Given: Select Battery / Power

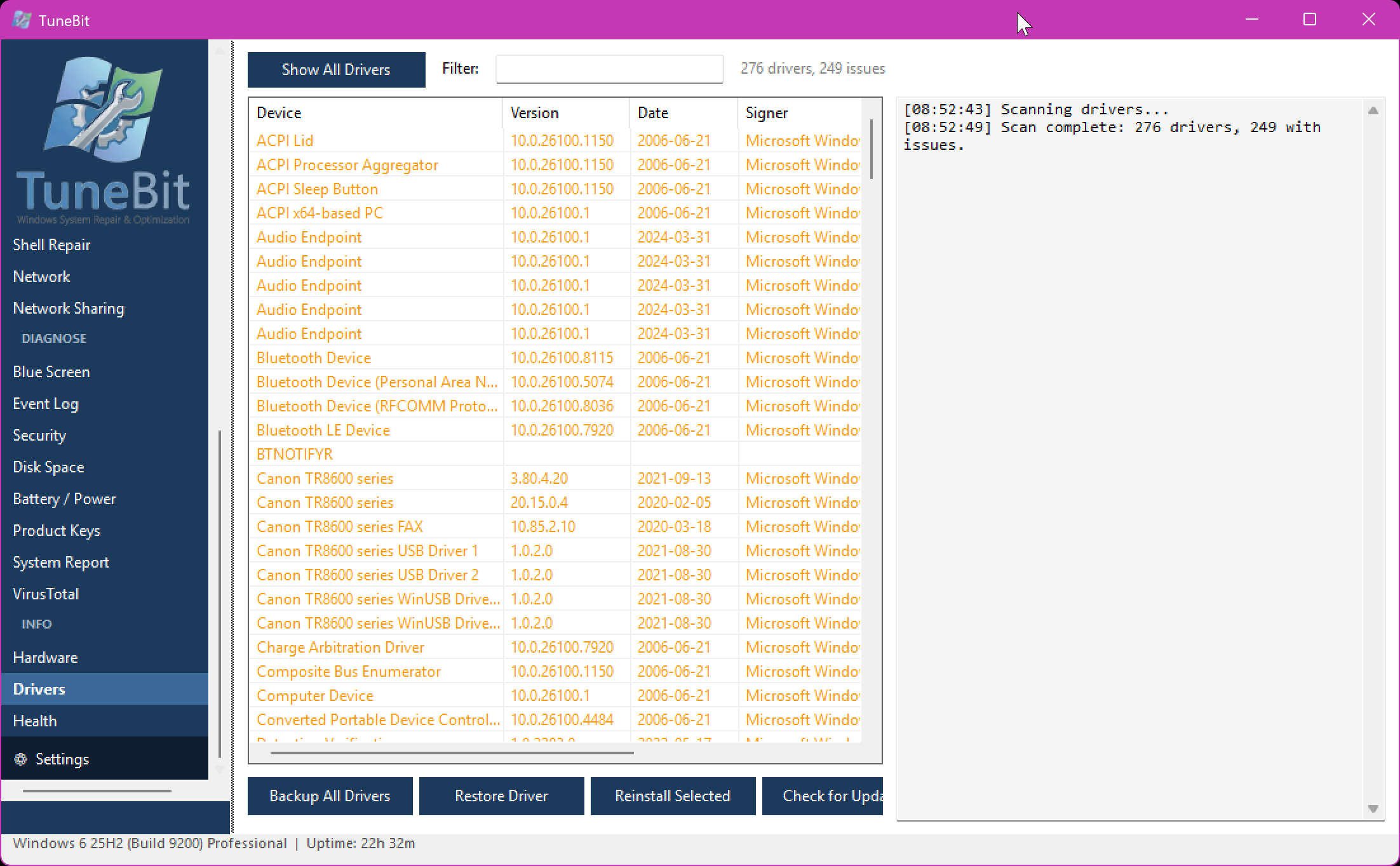Looking at the screenshot, I should (105, 498).
